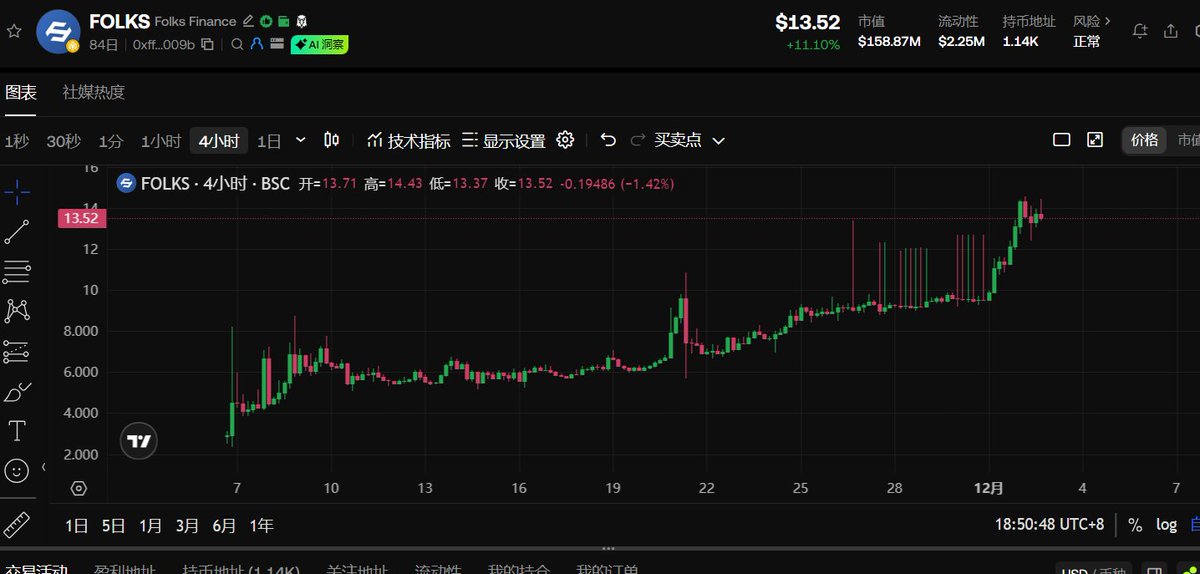Image resolution: width=1200 pixels, height=574 pixels.
Task: Click the panel resize handle below chart
Action: tap(607, 549)
